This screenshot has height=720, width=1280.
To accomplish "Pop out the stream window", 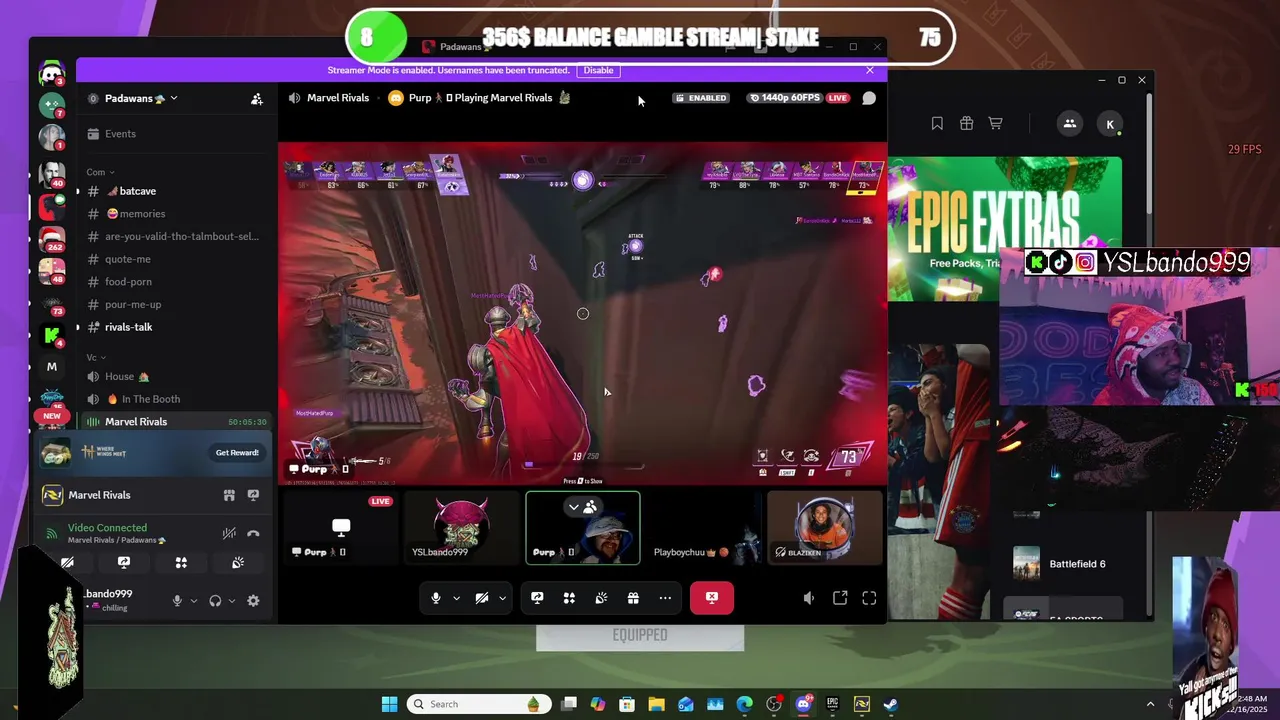I will [840, 598].
